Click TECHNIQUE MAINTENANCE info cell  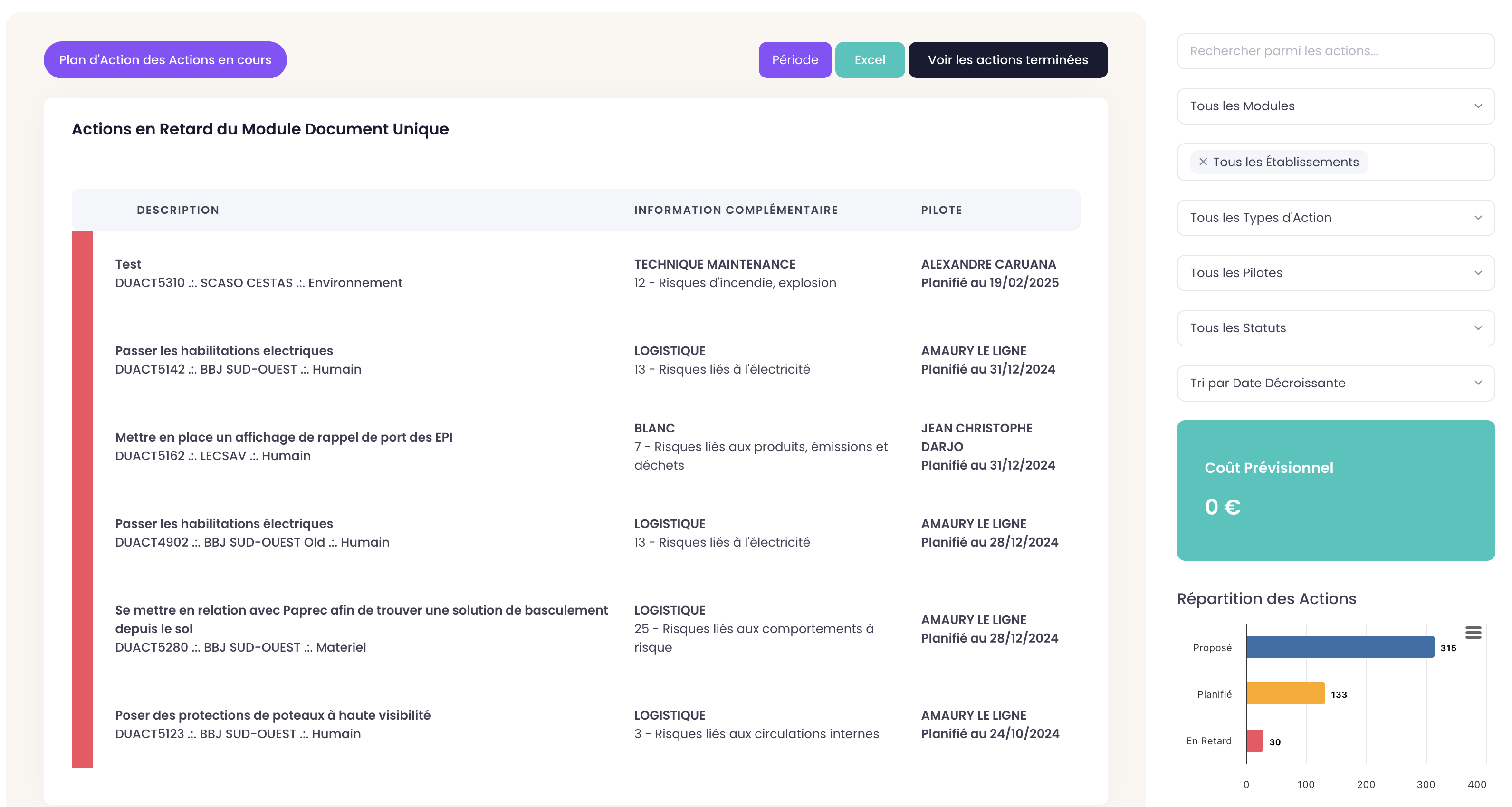(715, 264)
